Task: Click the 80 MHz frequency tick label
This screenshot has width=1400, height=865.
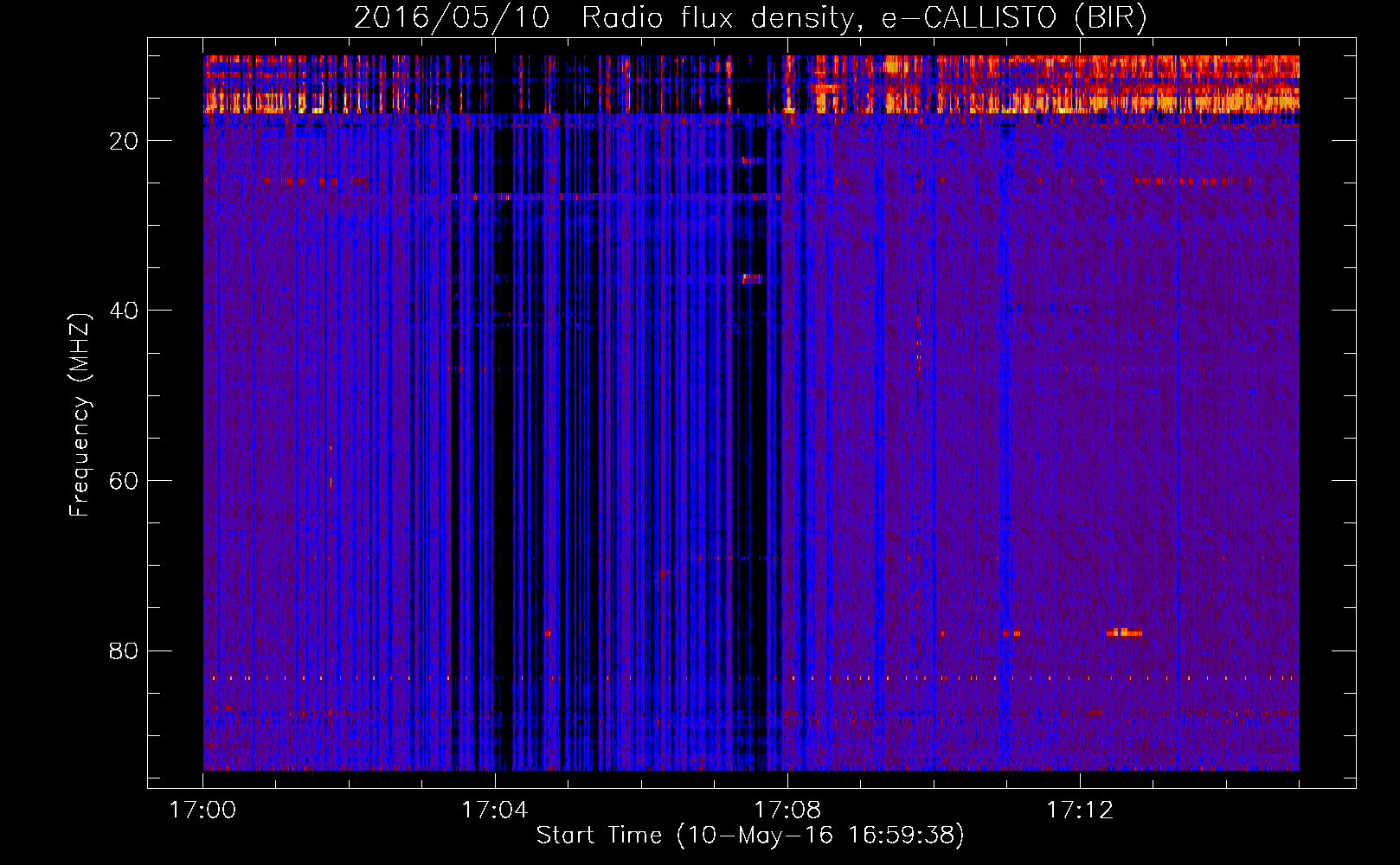Action: point(125,650)
